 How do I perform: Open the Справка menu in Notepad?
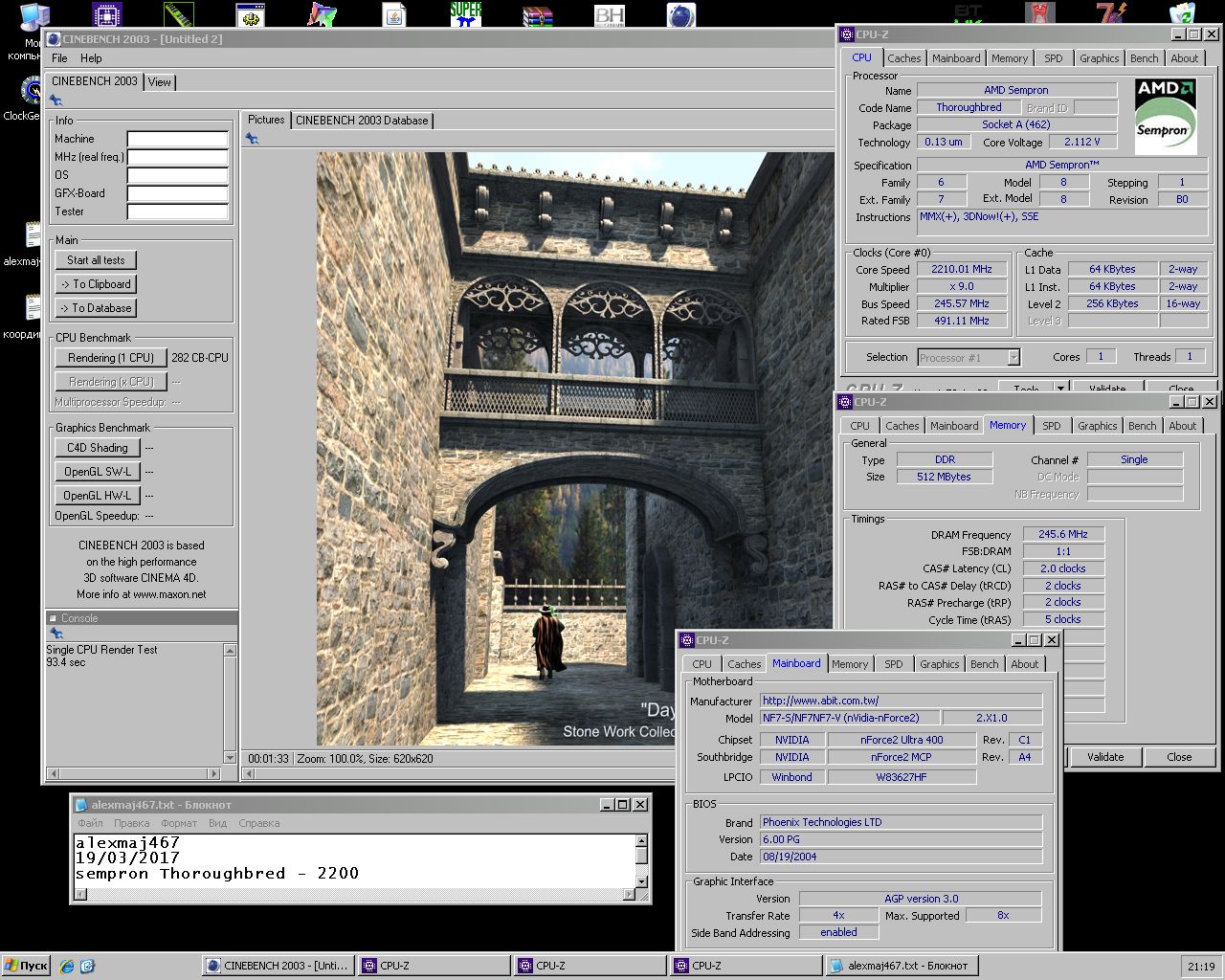[258, 823]
